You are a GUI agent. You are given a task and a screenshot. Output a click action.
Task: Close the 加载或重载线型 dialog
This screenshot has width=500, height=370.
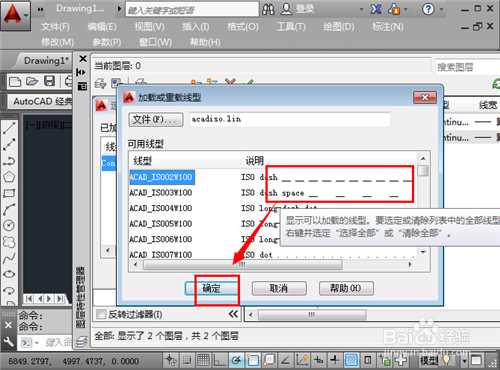click(x=425, y=98)
